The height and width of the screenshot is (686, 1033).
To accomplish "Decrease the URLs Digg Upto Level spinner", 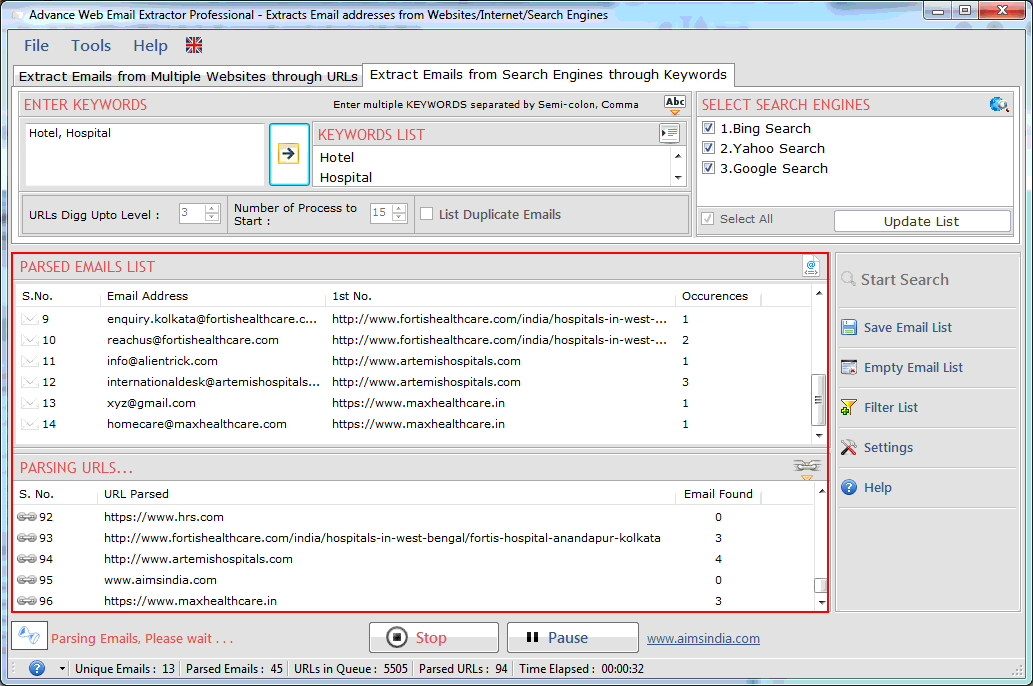I will 212,217.
